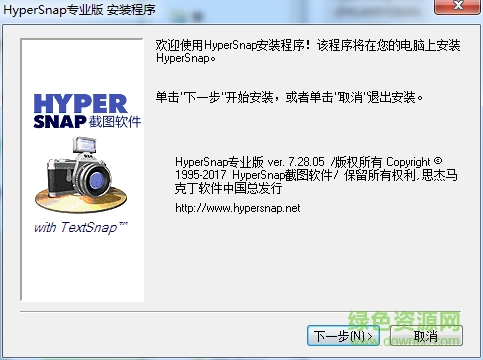This screenshot has height=360, width=483.
Task: Click the 'with TextSnap' caption
Action: click(x=81, y=227)
